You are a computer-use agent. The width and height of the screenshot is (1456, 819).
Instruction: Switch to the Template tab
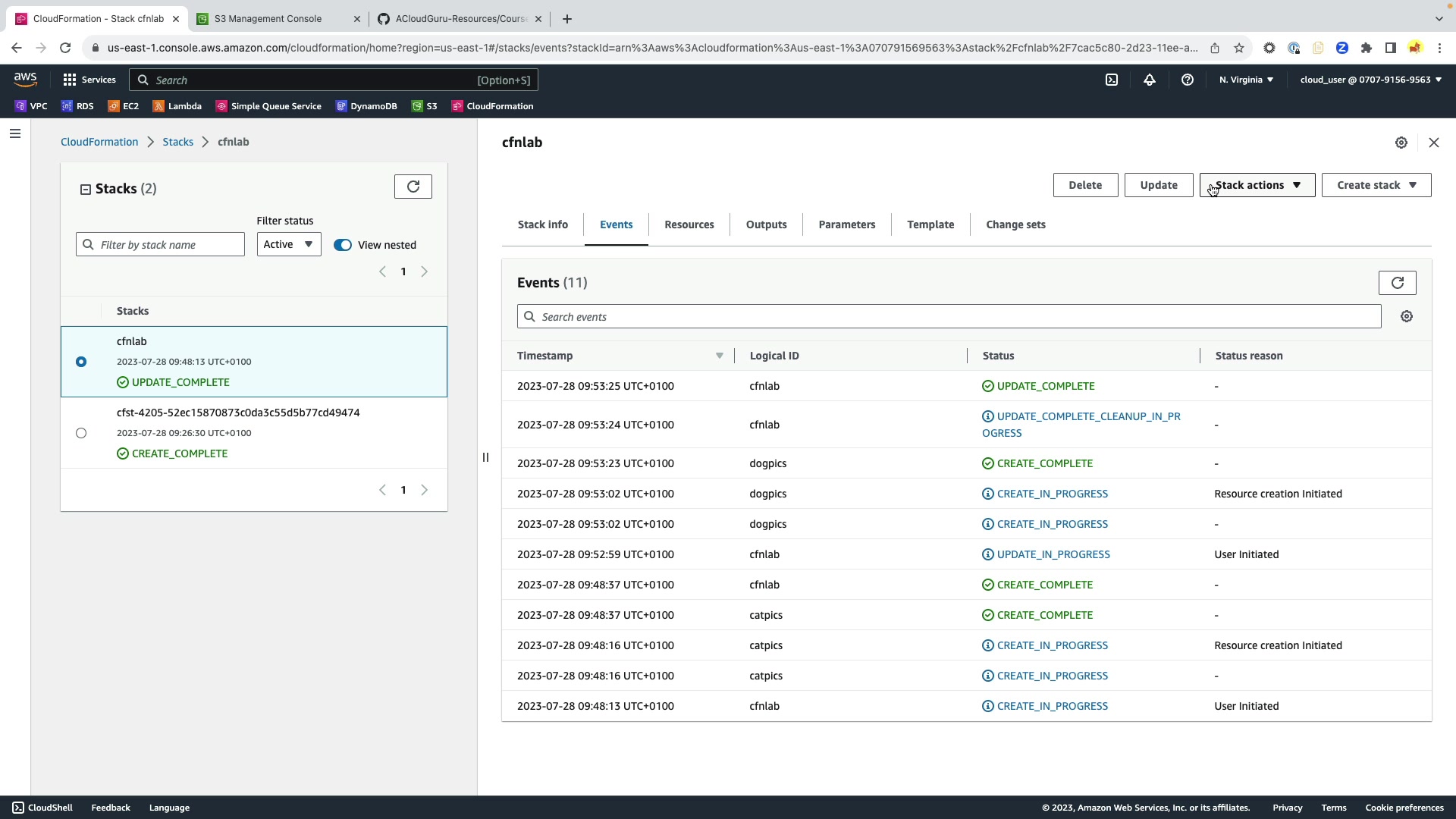click(x=930, y=224)
